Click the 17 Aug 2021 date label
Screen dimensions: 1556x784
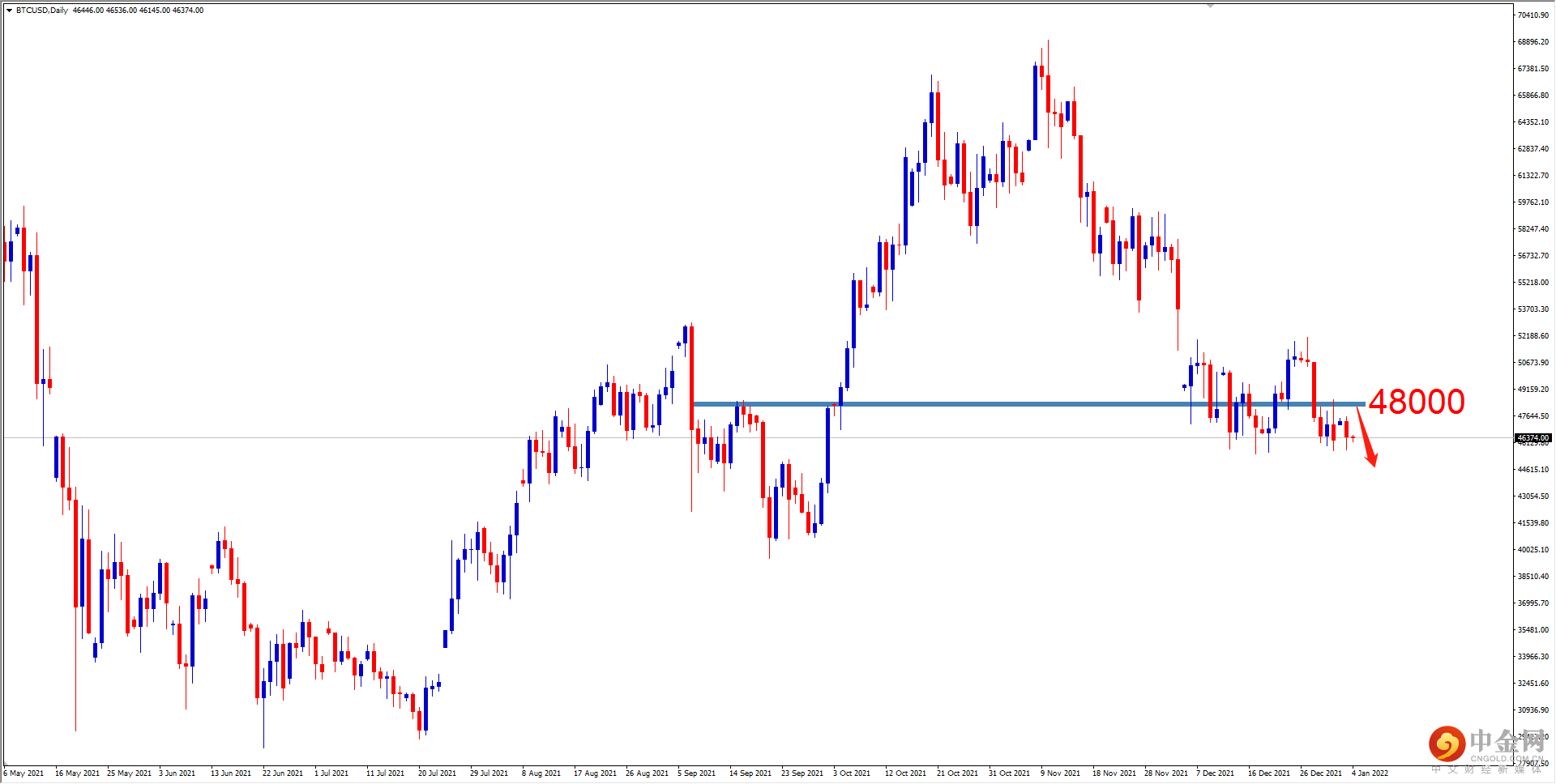[595, 773]
